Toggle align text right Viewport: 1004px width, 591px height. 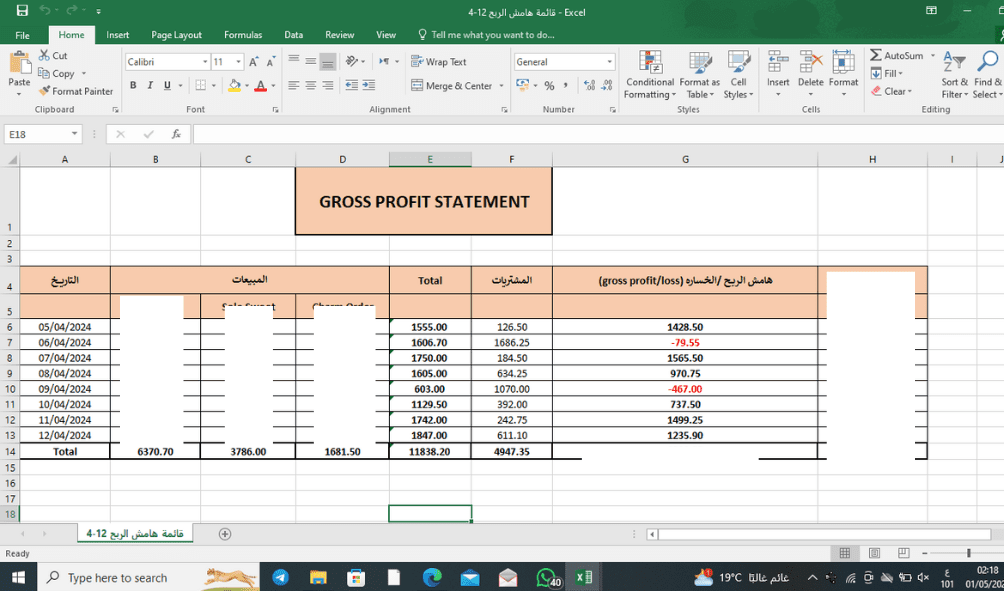(327, 85)
